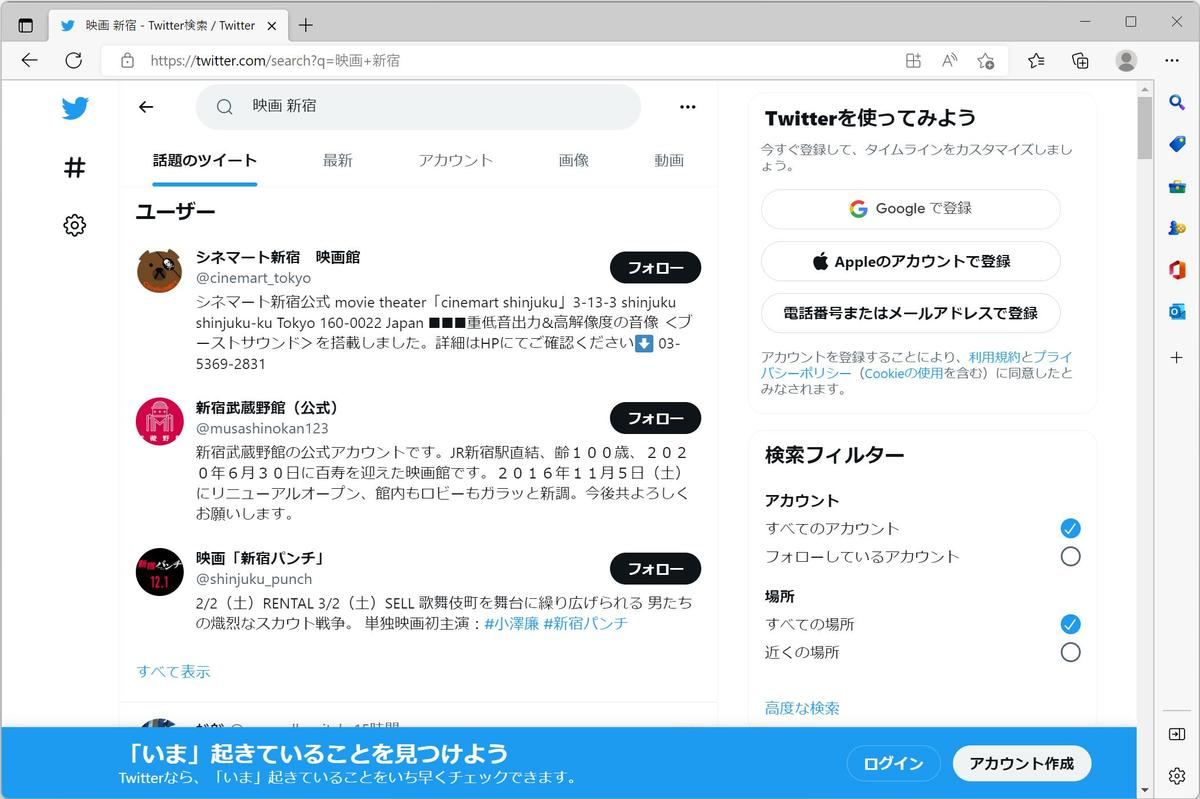Viewport: 1200px width, 799px height.
Task: Click the browser address bar URL
Action: pyautogui.click(x=275, y=60)
